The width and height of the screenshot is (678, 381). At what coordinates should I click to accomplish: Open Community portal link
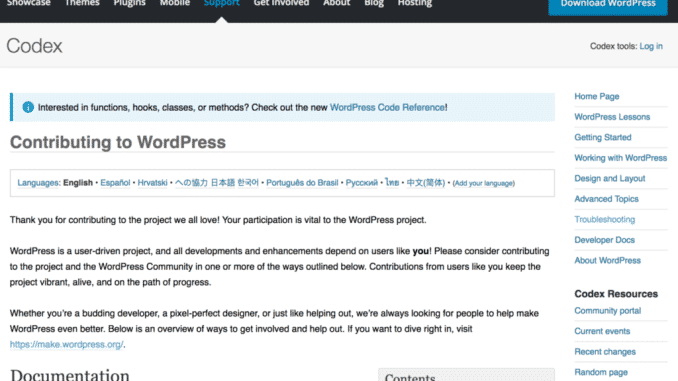tap(608, 311)
